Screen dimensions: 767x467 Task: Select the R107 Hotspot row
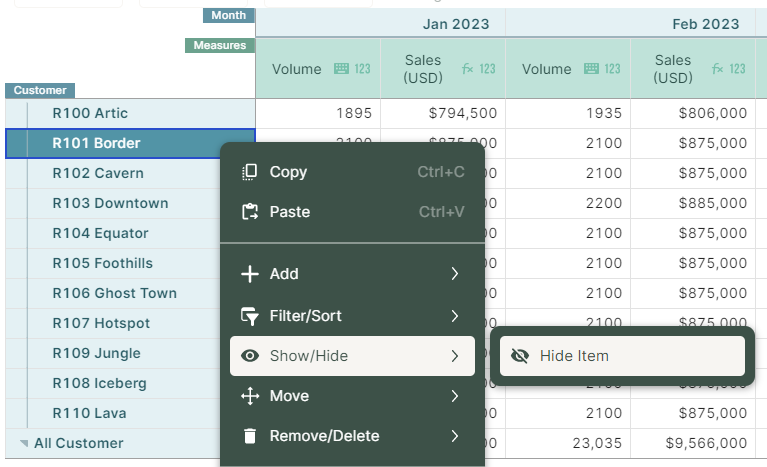[x=113, y=323]
